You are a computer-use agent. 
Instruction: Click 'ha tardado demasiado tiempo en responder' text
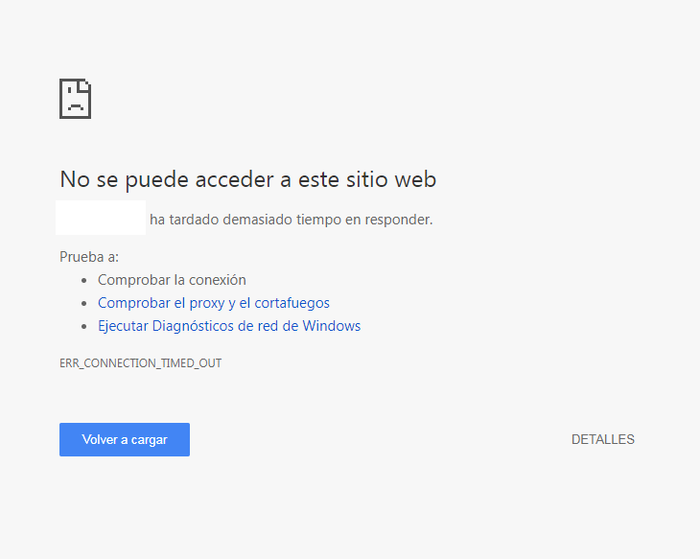291,220
